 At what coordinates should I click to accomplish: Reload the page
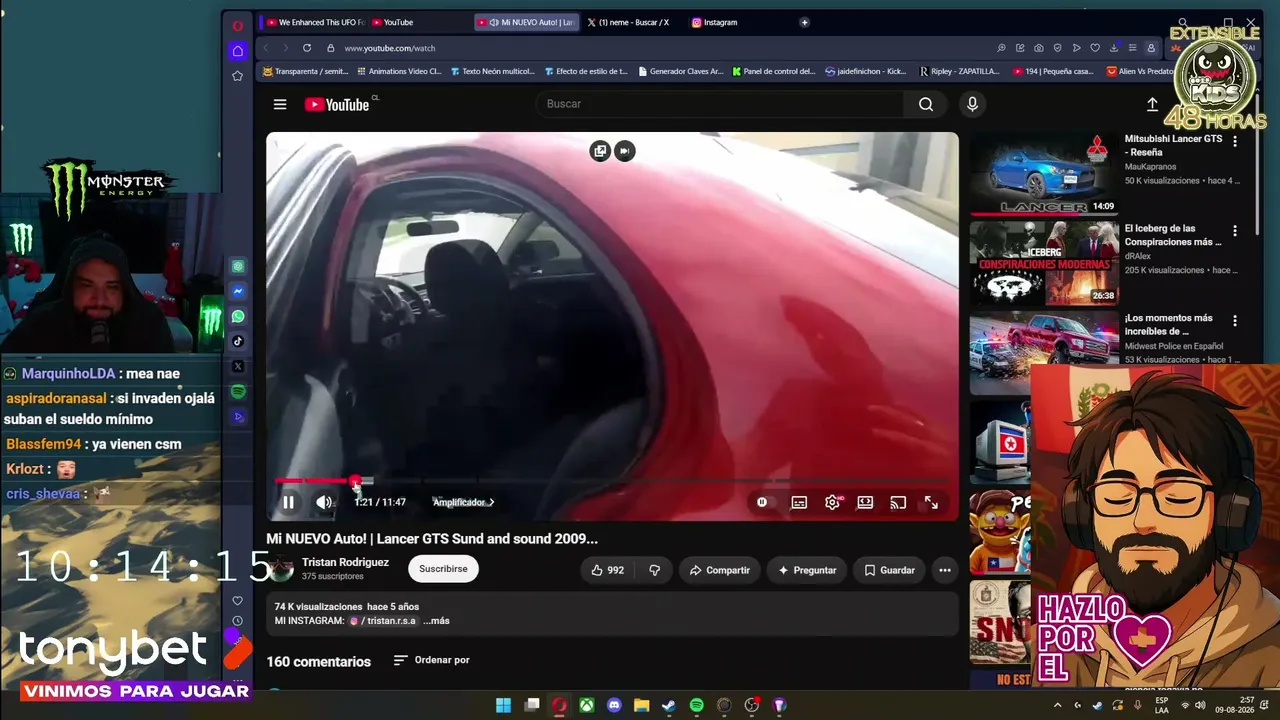click(307, 48)
